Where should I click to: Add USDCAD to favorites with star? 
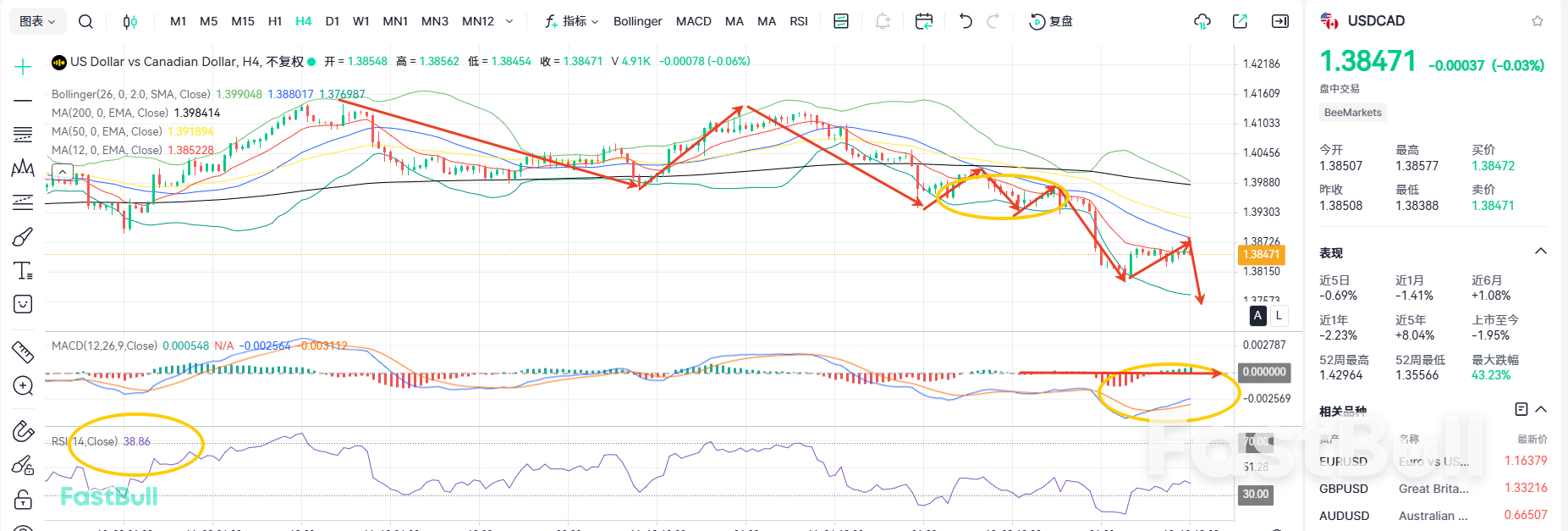tap(1538, 21)
